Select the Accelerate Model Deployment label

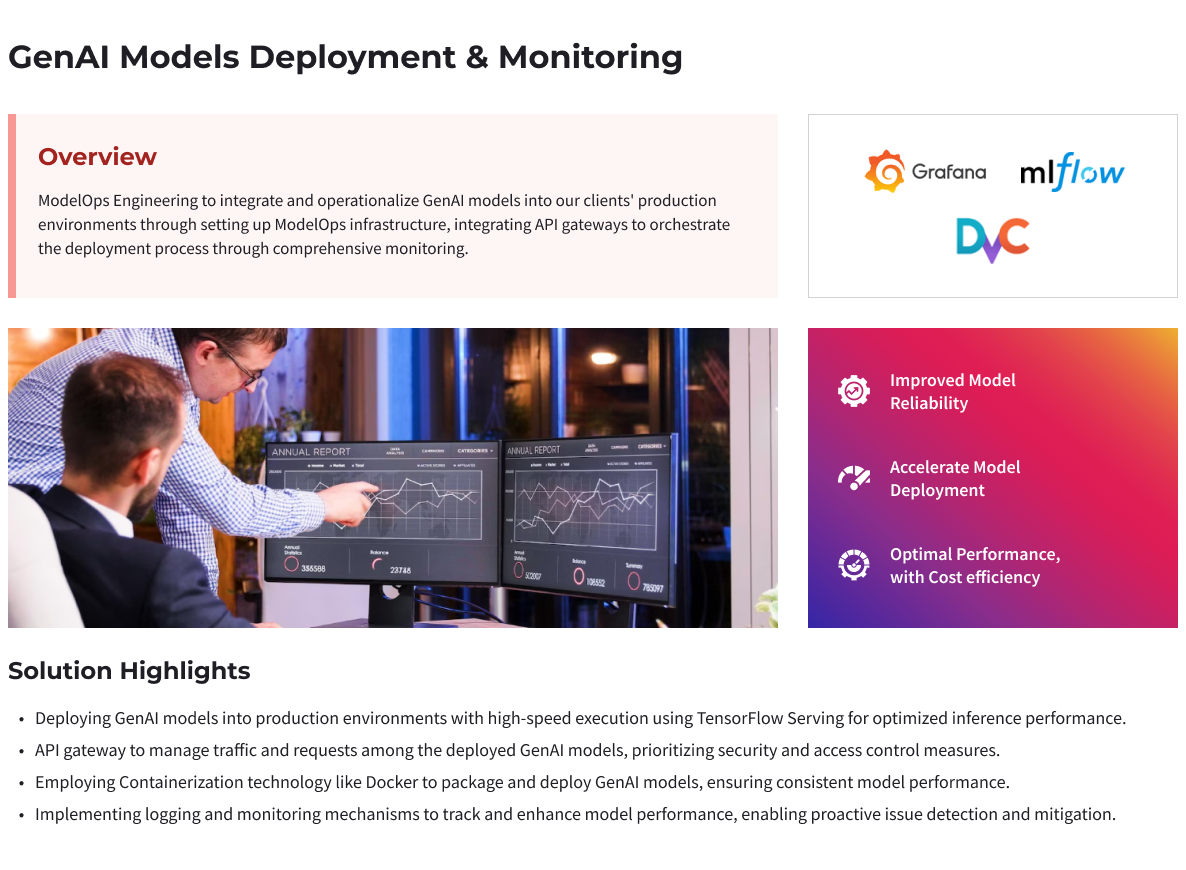coord(955,478)
